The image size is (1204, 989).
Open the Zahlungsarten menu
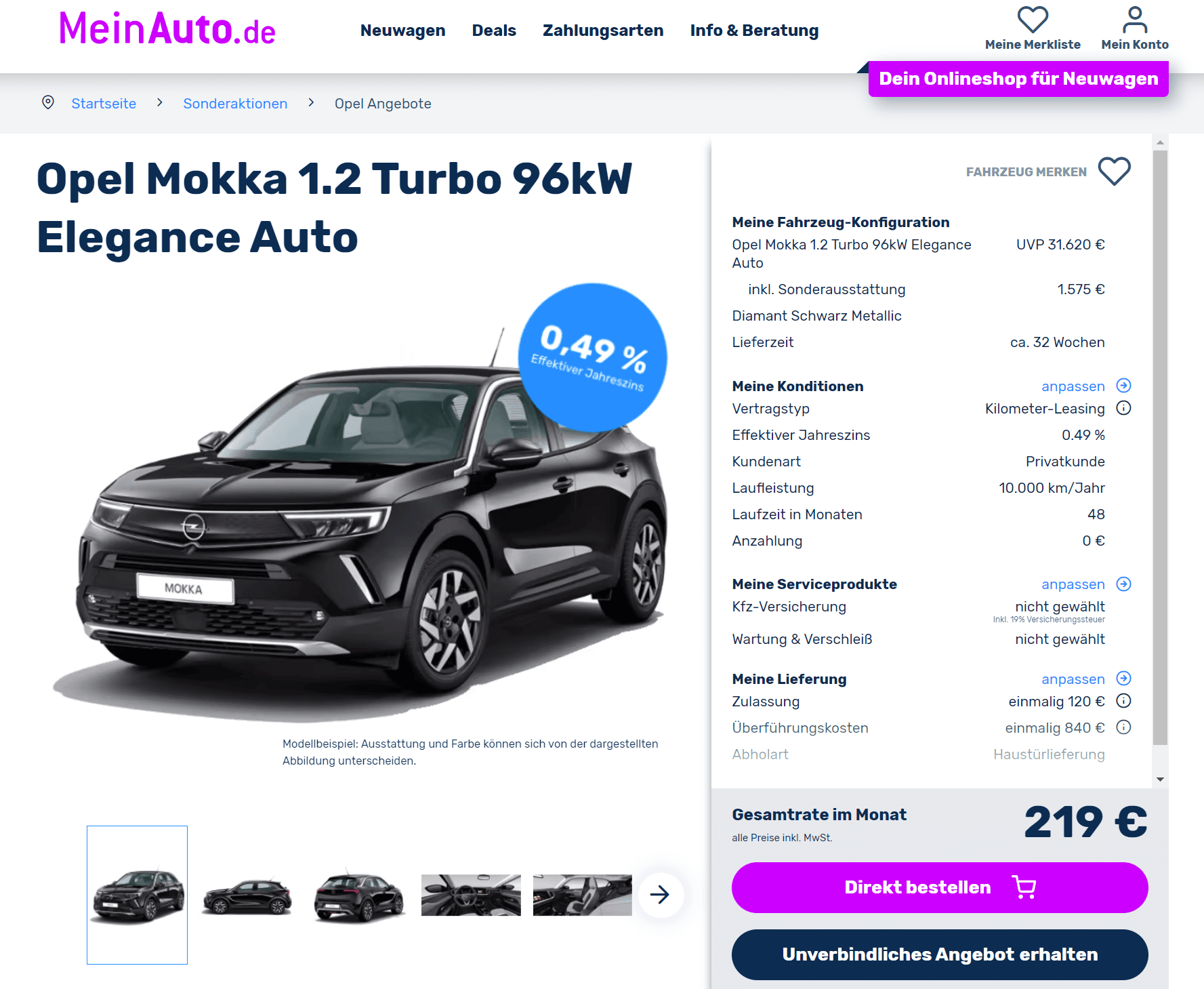[x=603, y=31]
